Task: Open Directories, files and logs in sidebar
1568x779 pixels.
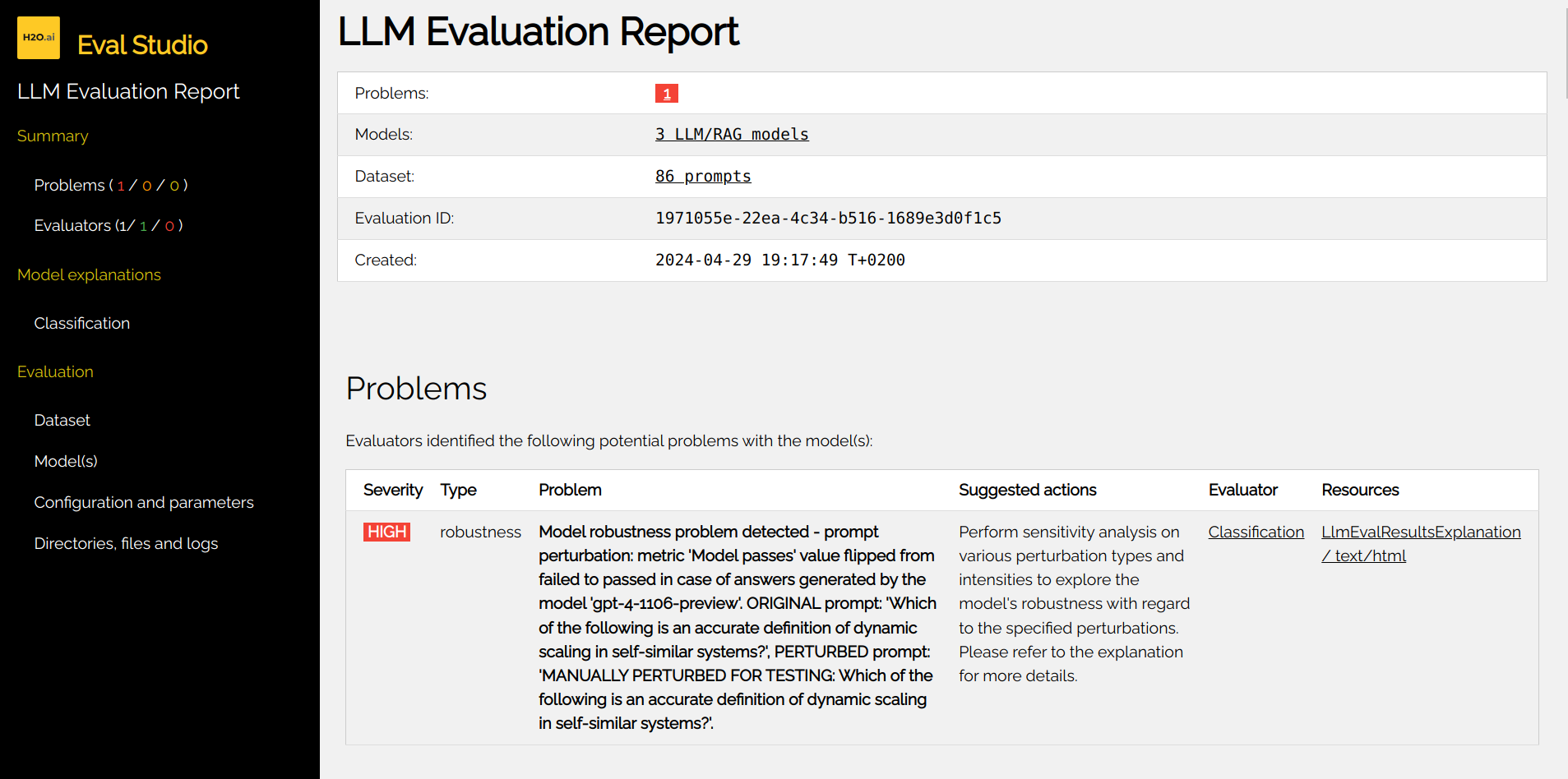Action: 126,543
